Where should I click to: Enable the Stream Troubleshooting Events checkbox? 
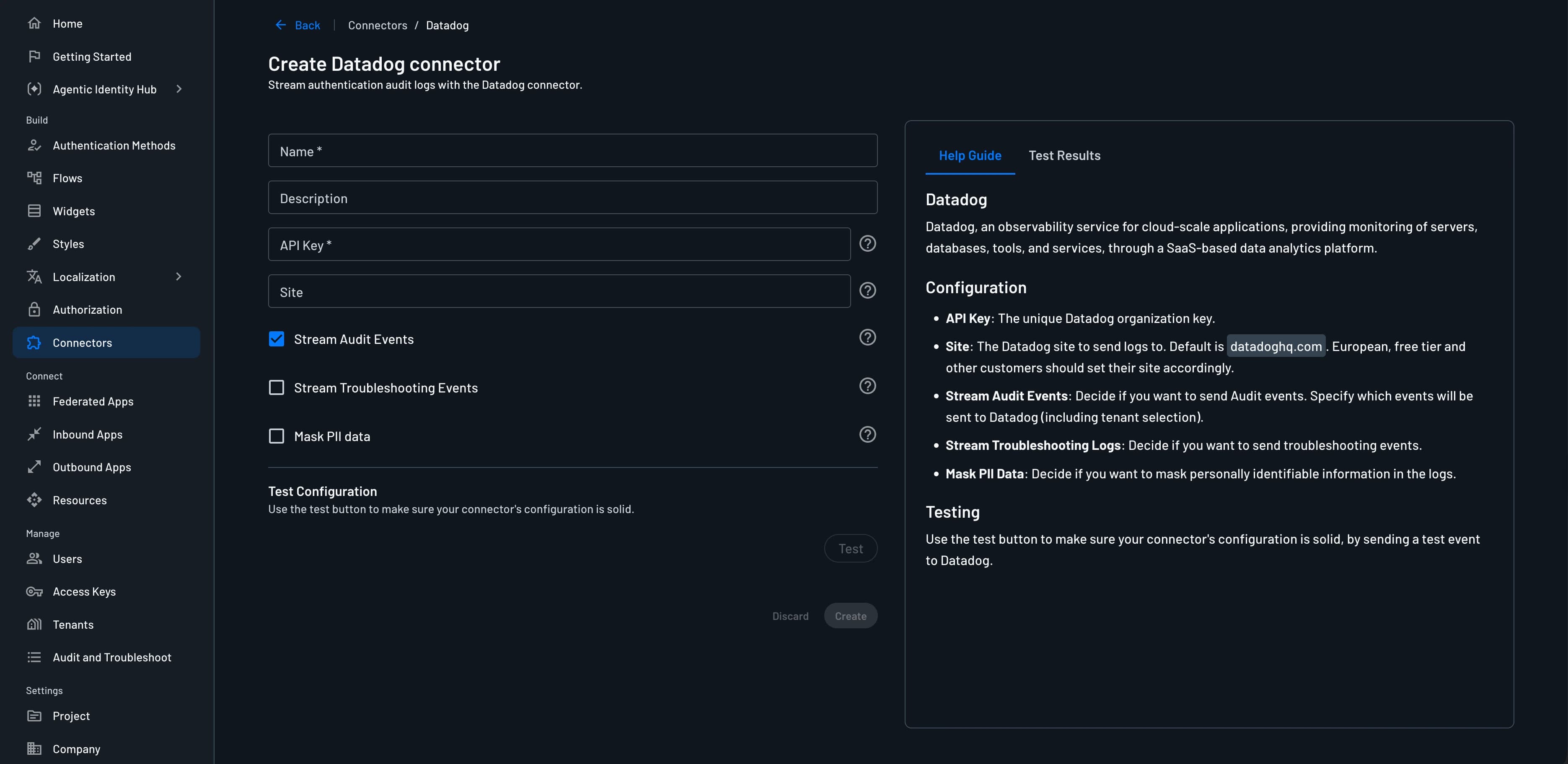[x=276, y=387]
